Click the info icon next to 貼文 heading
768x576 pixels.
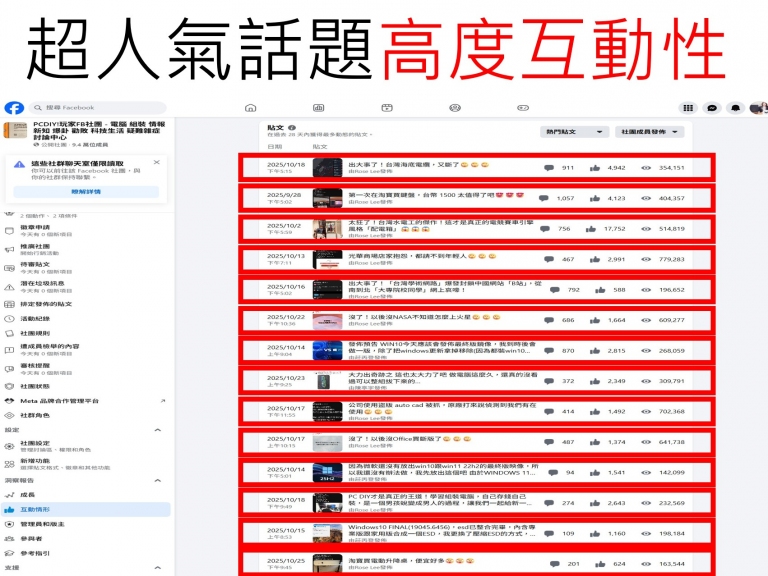click(x=292, y=128)
